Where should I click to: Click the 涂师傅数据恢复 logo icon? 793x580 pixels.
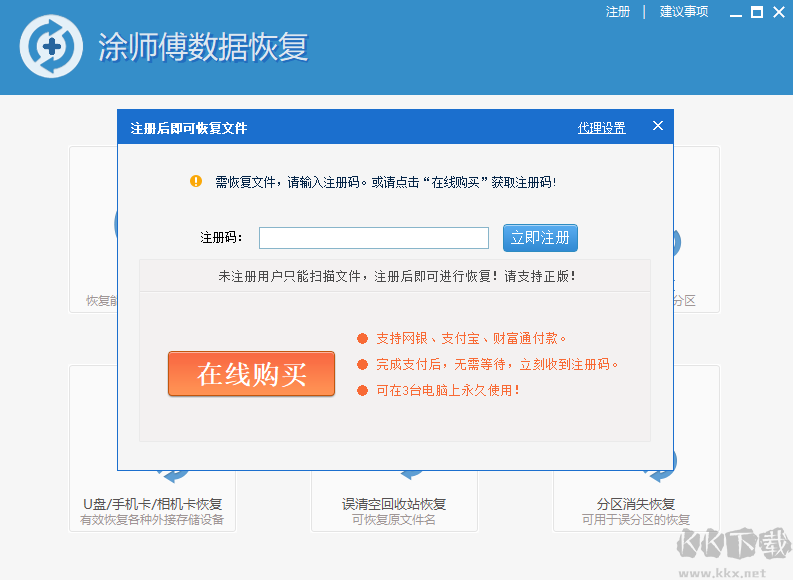(x=51, y=47)
